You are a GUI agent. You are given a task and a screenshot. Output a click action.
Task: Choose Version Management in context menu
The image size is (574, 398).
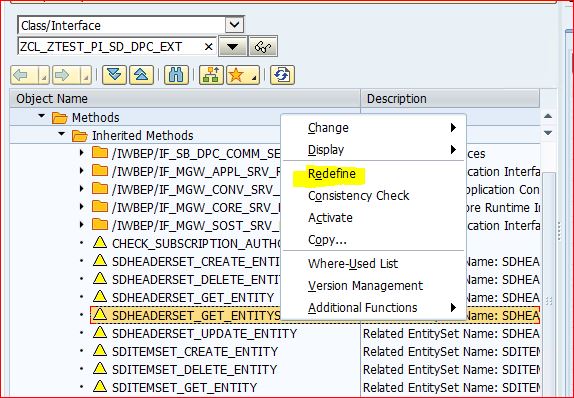[x=373, y=286]
